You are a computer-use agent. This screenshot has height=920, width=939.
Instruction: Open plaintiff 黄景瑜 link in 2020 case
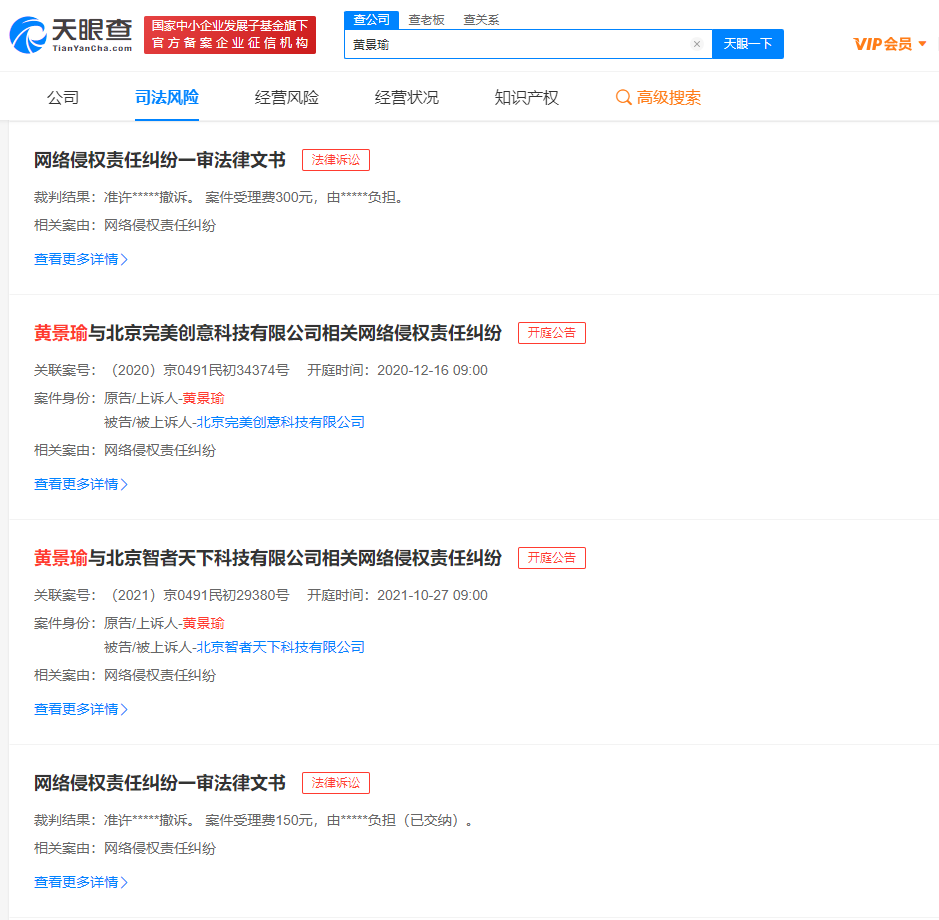click(x=204, y=398)
